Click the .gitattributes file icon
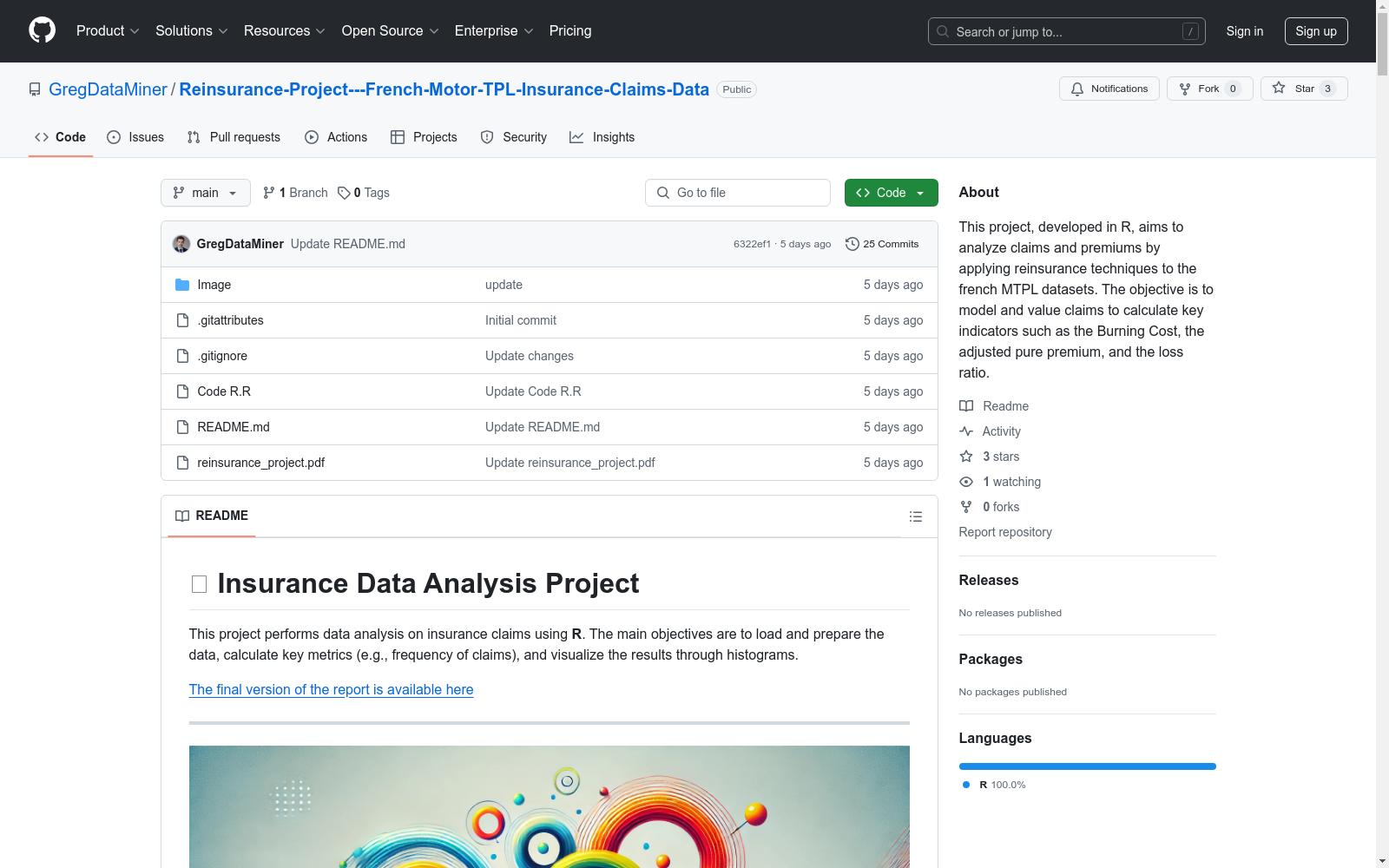This screenshot has height=868, width=1389. click(182, 320)
